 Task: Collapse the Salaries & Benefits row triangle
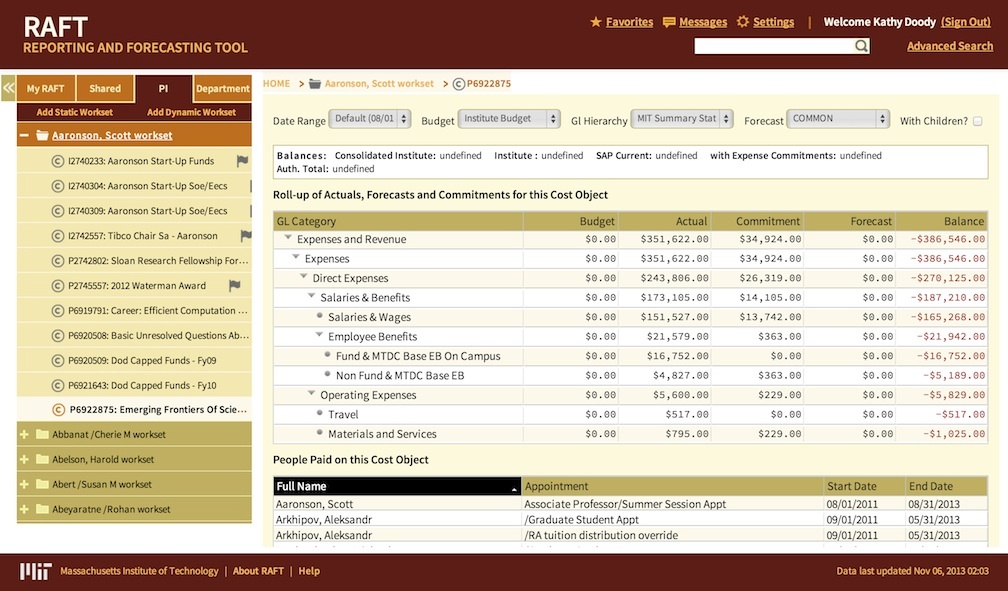pyautogui.click(x=311, y=296)
